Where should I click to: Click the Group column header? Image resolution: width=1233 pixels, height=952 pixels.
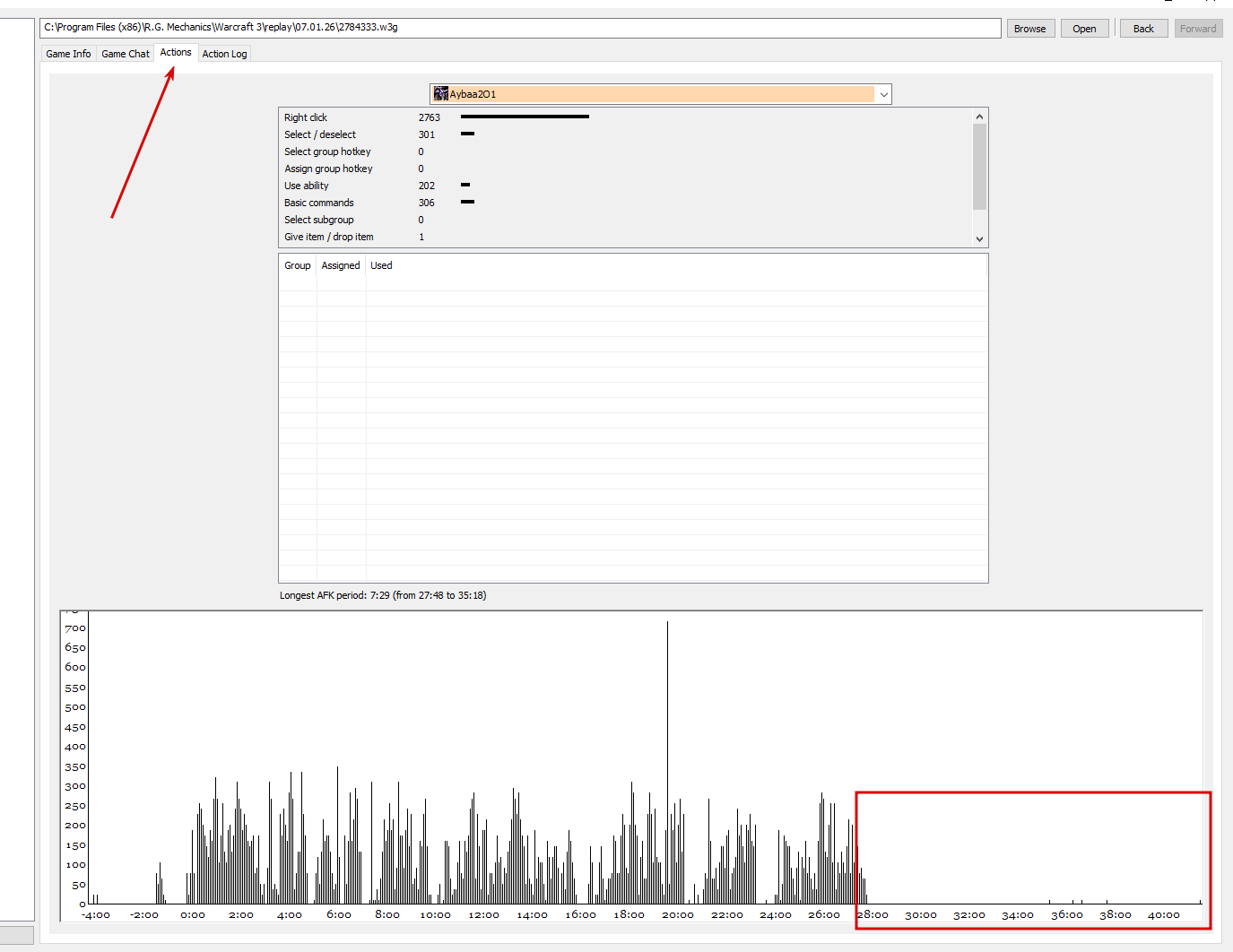(x=298, y=265)
